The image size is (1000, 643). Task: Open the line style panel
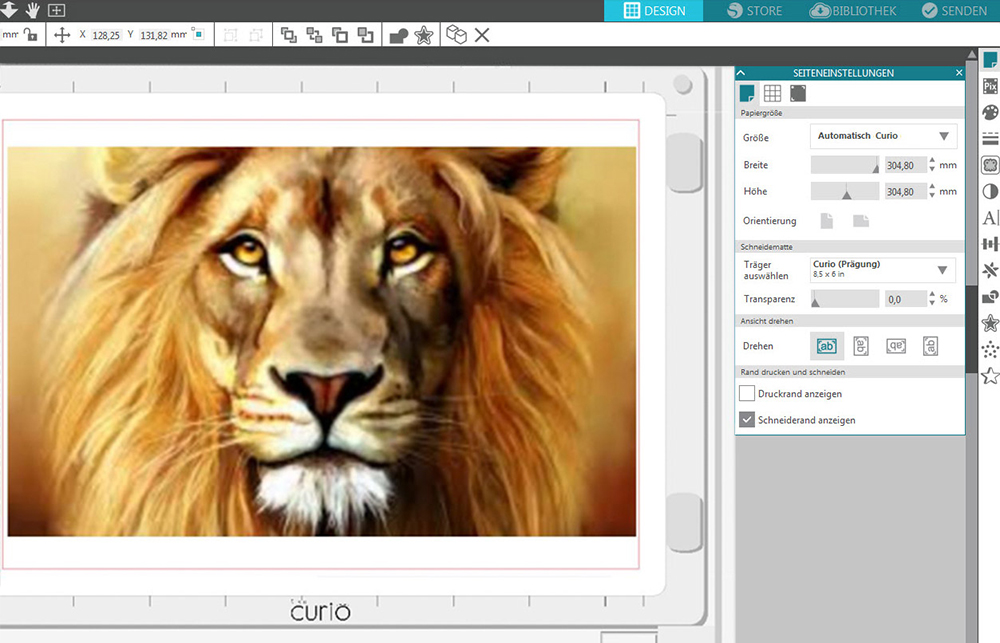(990, 138)
